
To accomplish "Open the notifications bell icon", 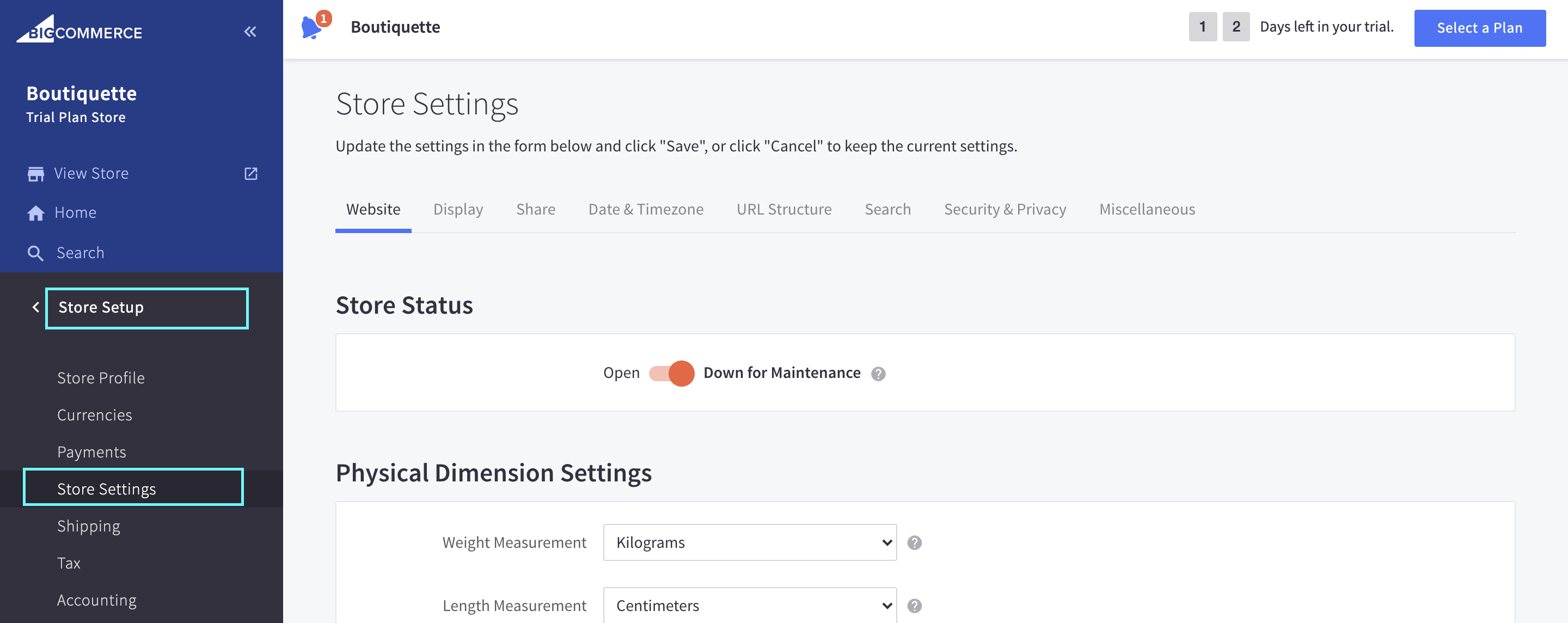I will tap(311, 28).
